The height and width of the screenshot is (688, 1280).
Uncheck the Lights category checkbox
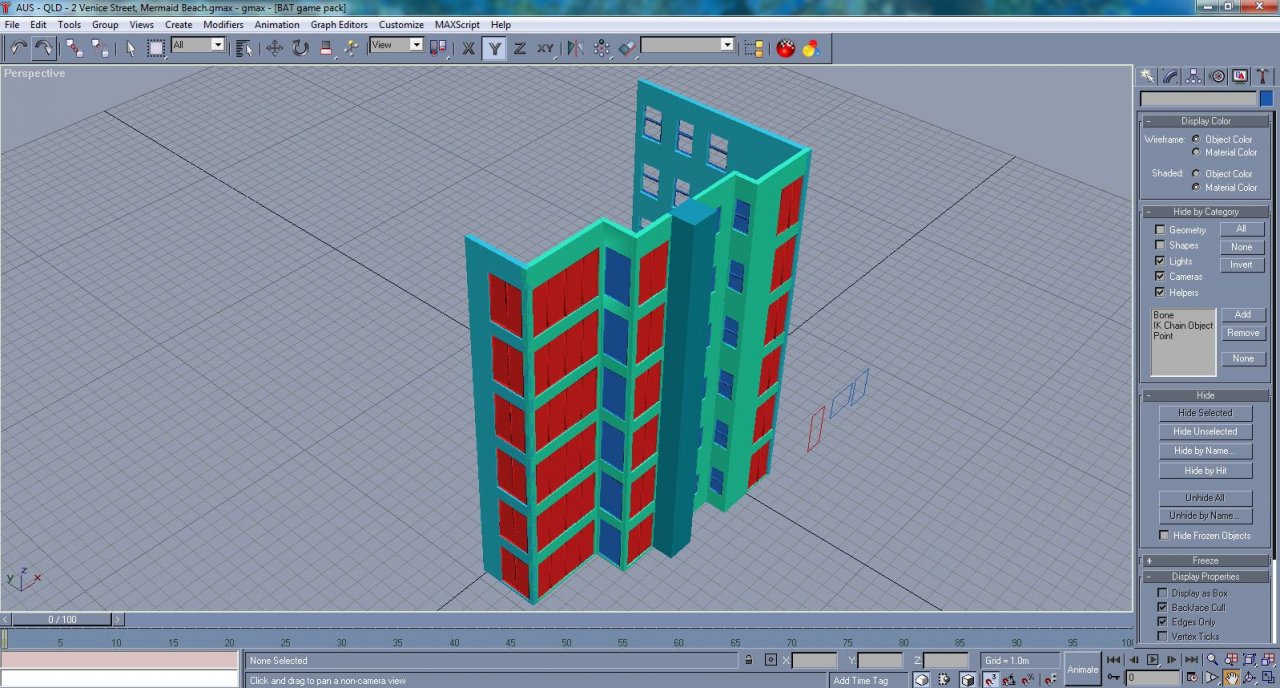[1160, 261]
